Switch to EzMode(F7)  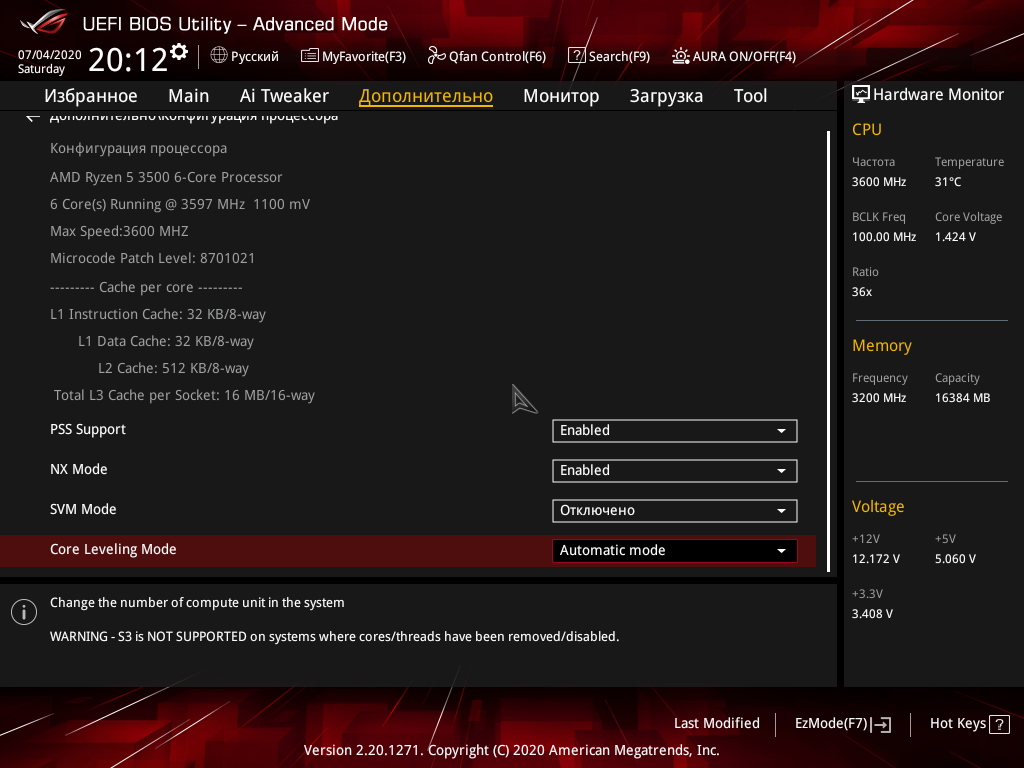point(842,724)
